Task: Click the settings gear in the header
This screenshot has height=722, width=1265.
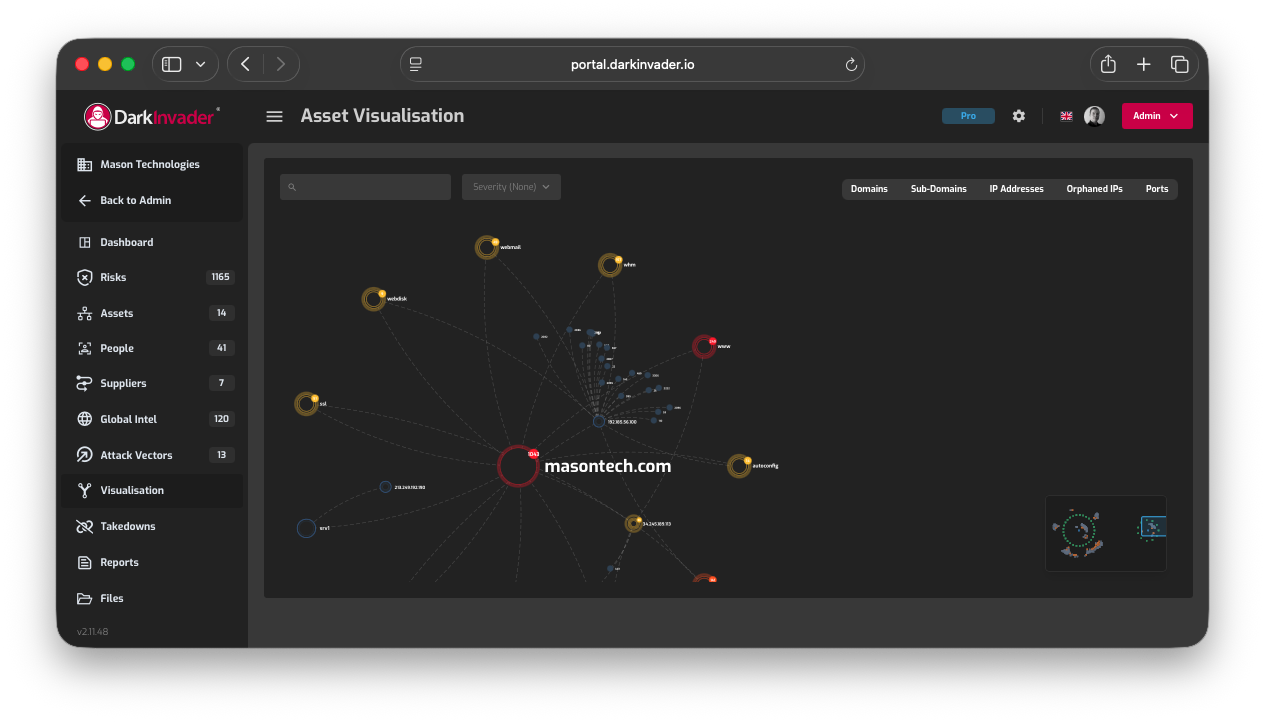Action: (x=1018, y=115)
